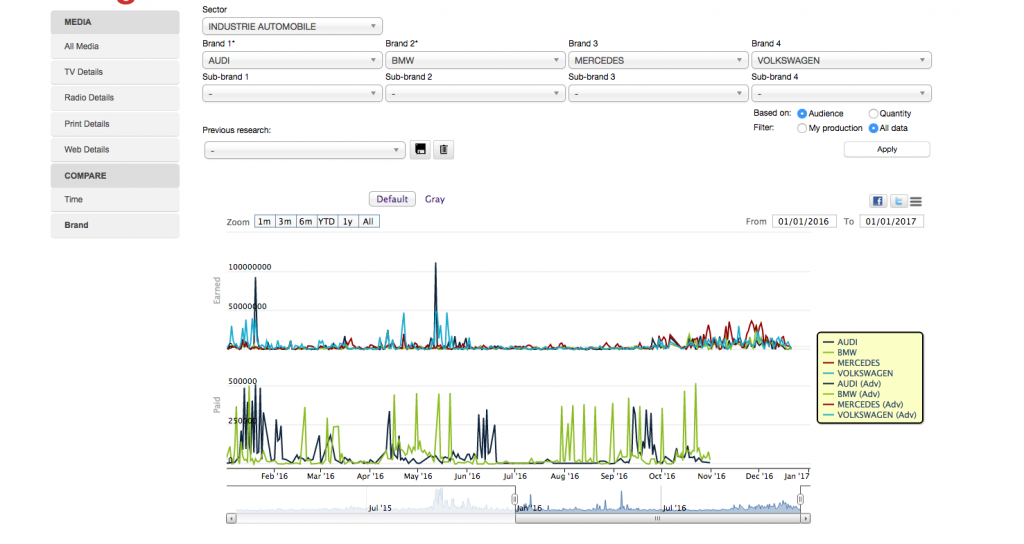Open the Brand 4 dropdown set to VOLKSWAGEN
The height and width of the screenshot is (544, 1024).
click(841, 60)
